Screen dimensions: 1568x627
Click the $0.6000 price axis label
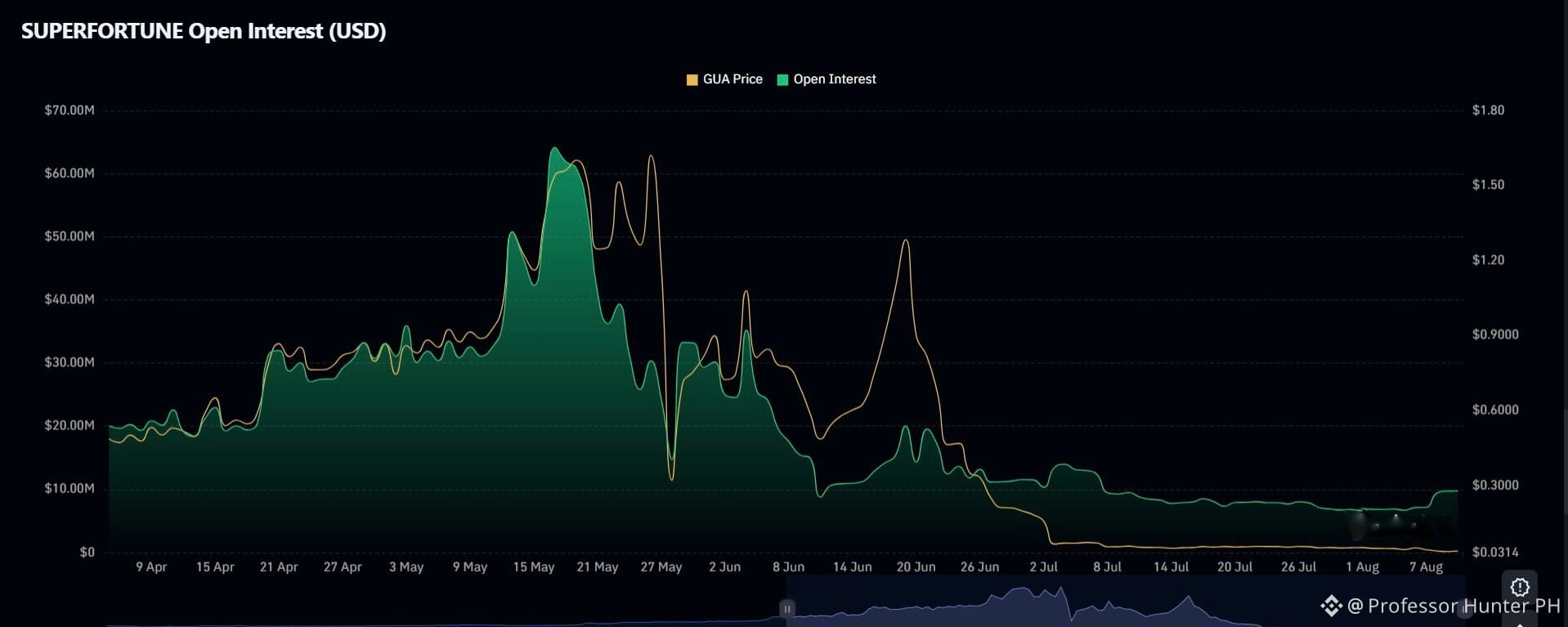pos(1495,410)
